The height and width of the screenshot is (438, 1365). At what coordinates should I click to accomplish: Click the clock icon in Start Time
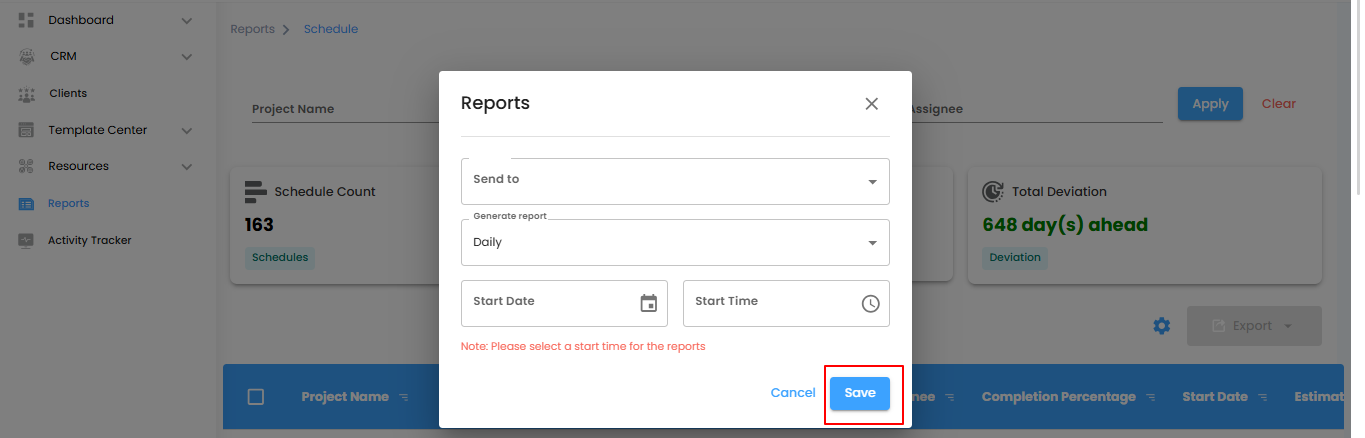click(x=870, y=303)
